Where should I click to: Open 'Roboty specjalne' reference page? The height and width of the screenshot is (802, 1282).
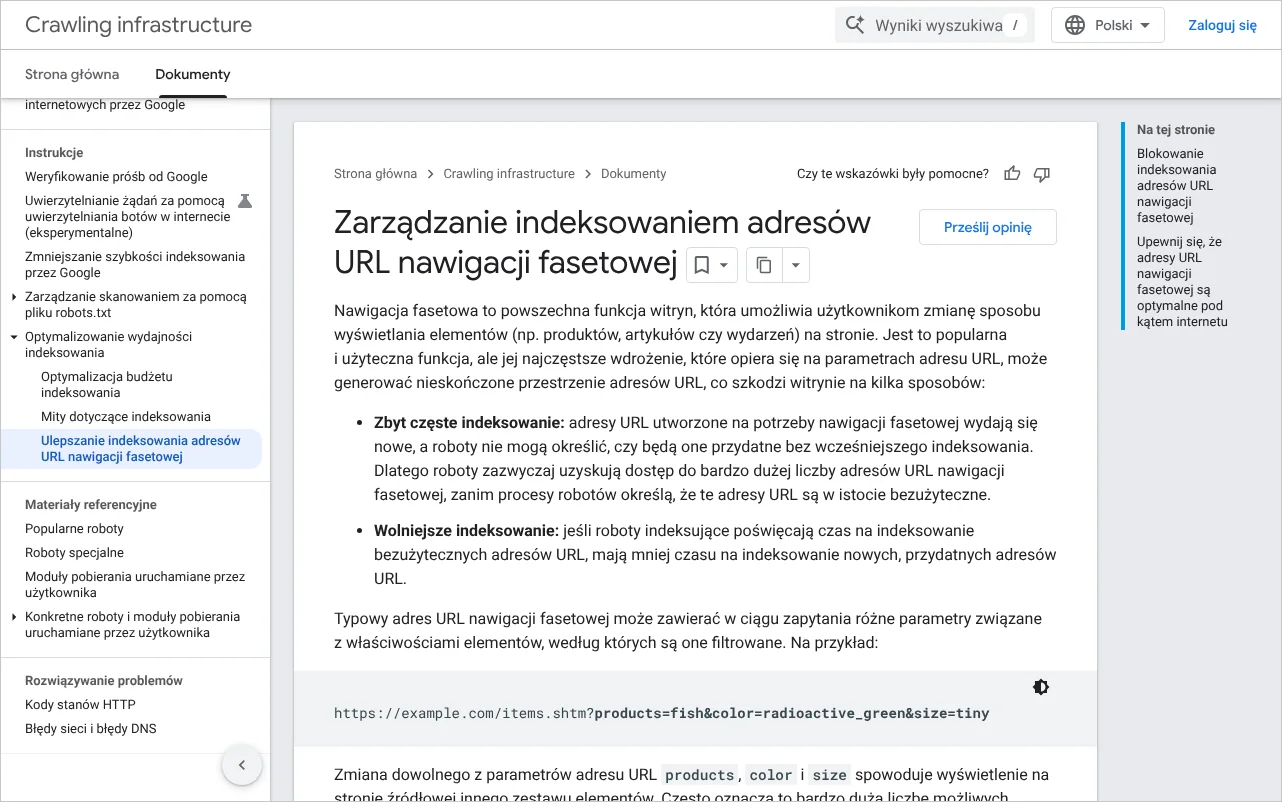point(74,553)
